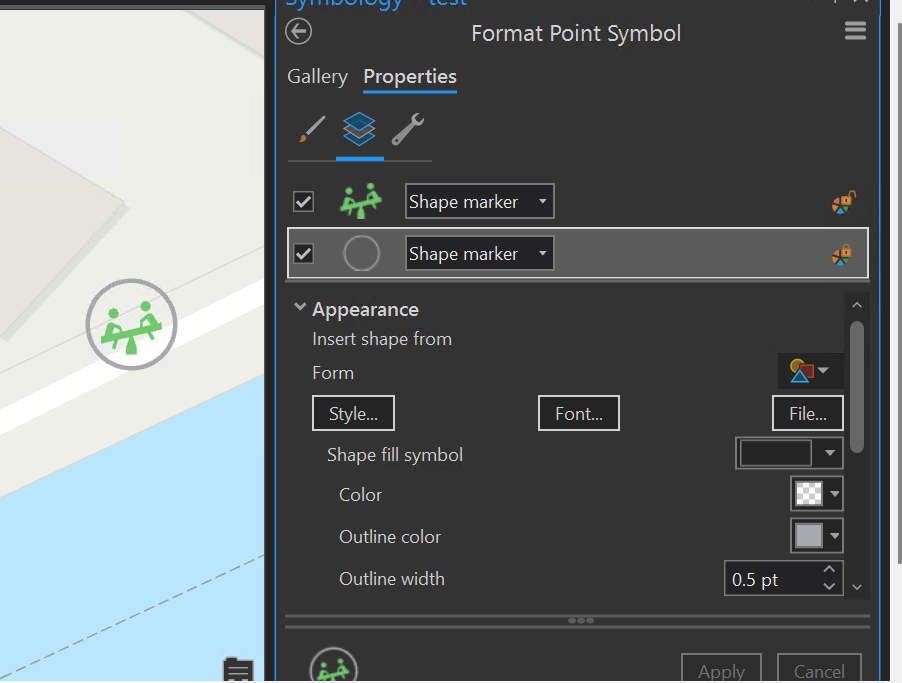
Task: Switch to the Layers symbology tab icon
Action: point(359,128)
